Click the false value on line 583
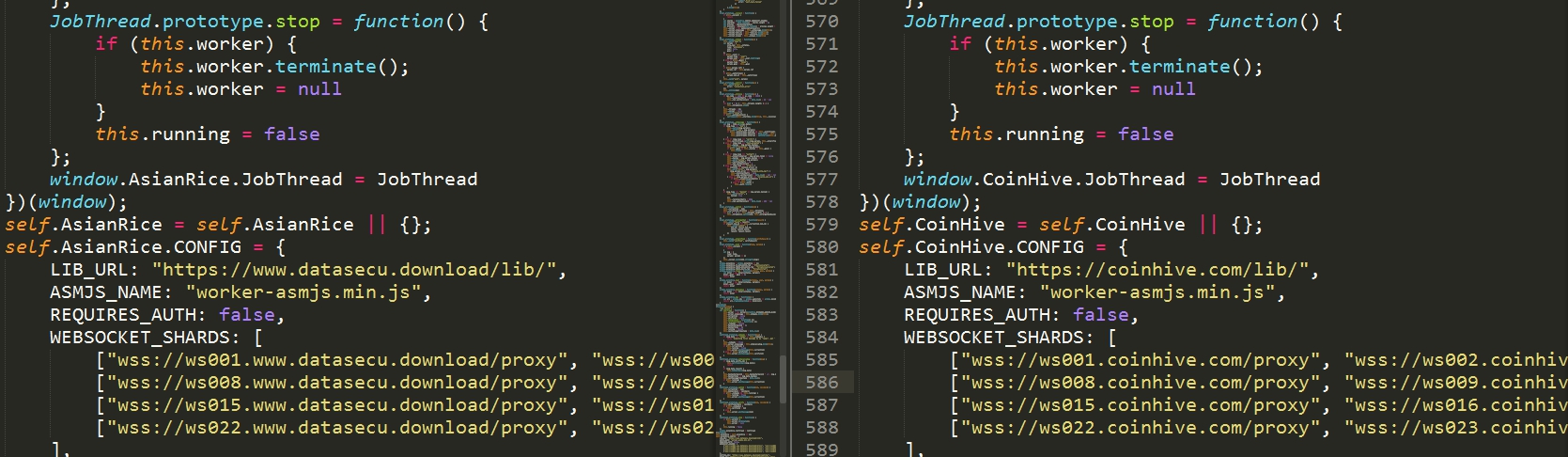 point(1100,315)
